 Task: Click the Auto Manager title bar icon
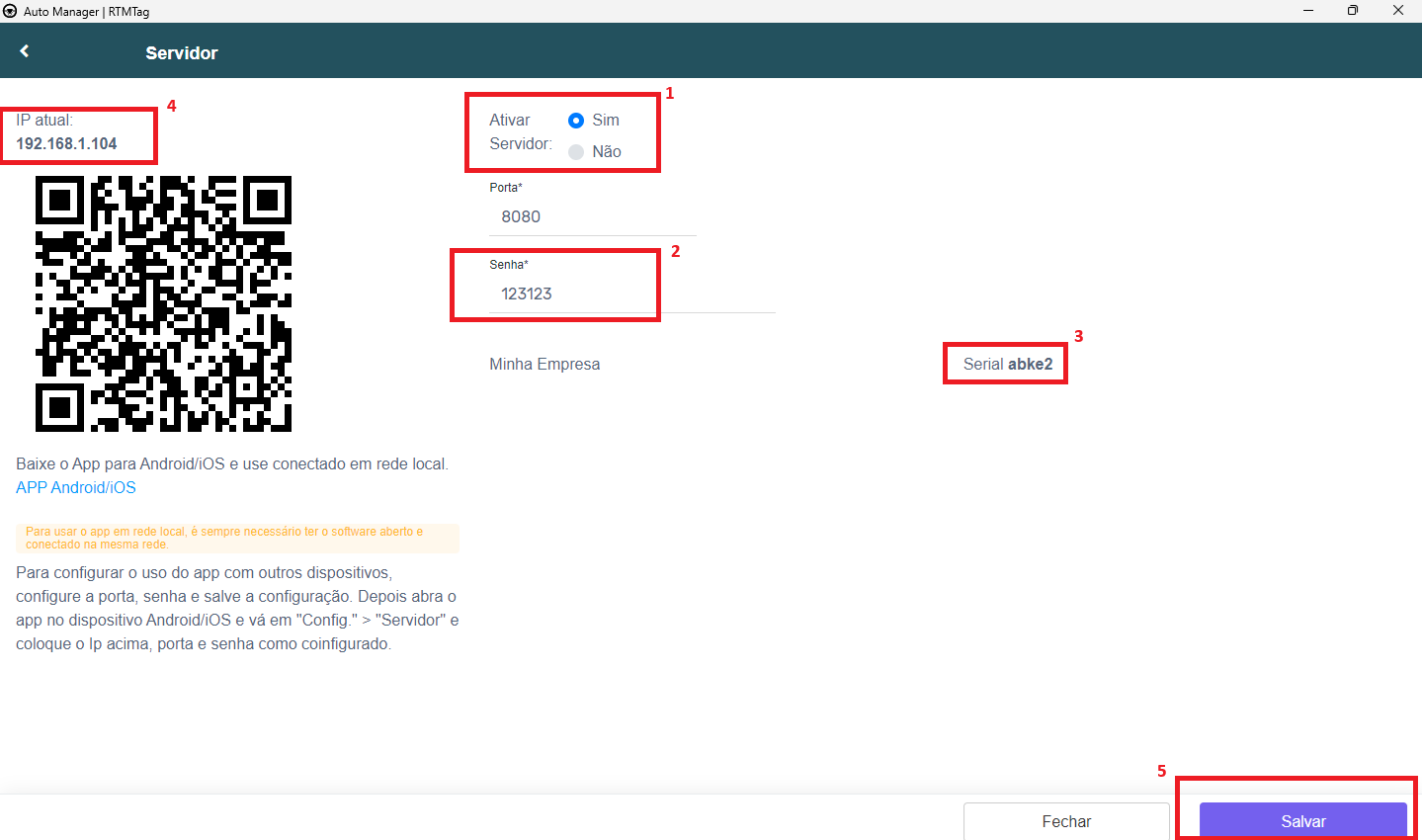point(11,11)
